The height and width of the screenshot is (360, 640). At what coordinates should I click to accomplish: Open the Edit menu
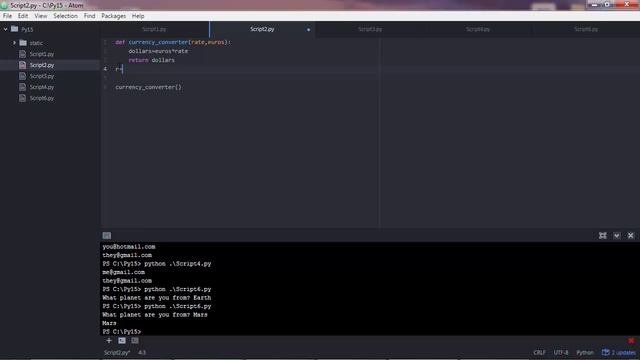click(x=23, y=16)
